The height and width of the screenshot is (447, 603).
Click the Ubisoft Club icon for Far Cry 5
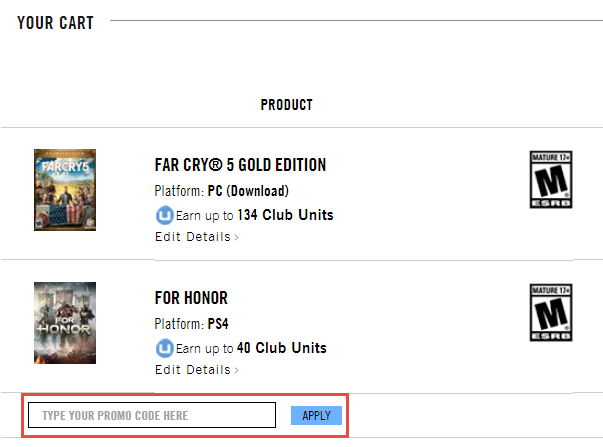point(164,215)
